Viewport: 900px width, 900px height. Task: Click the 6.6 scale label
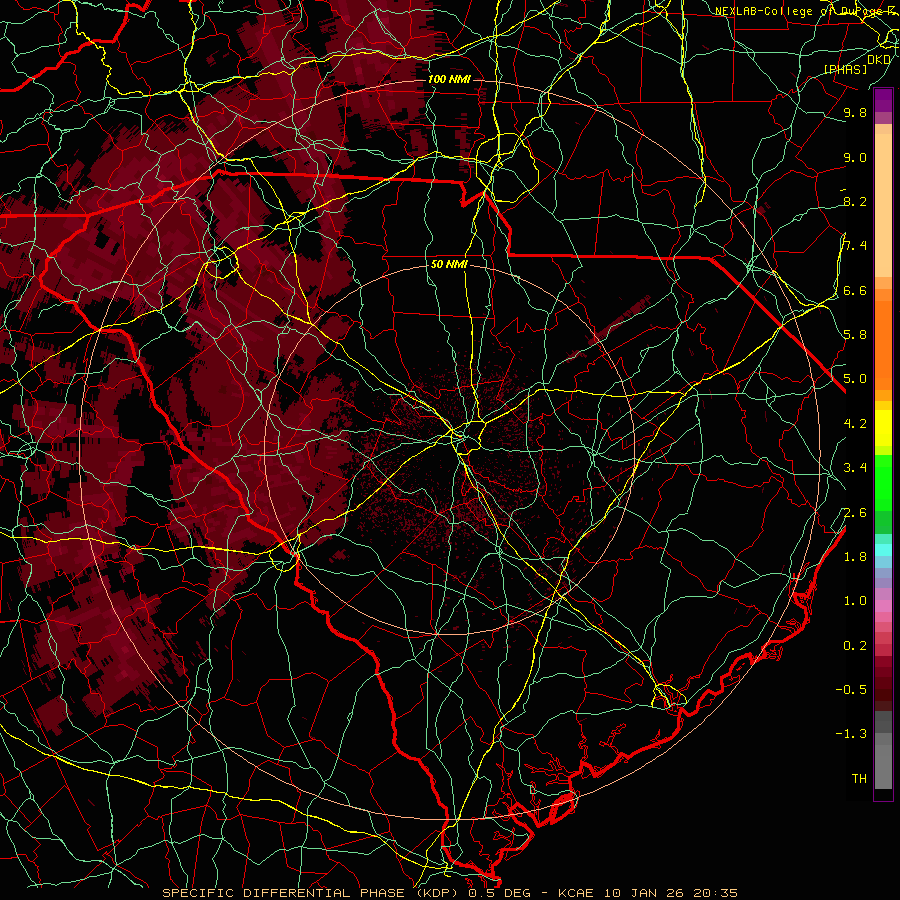click(855, 290)
